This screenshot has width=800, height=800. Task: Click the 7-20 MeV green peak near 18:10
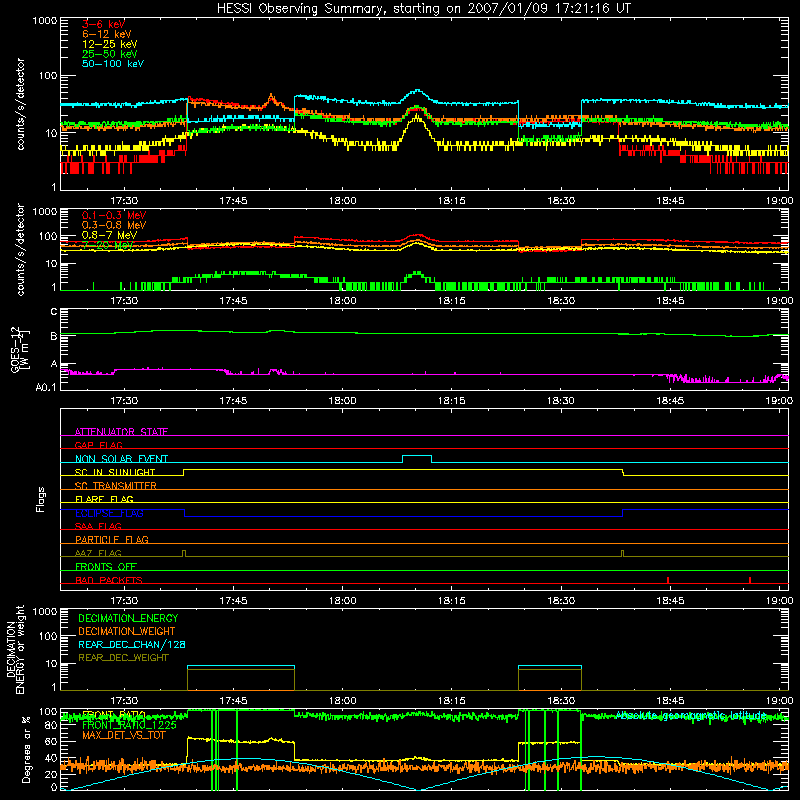pyautogui.click(x=417, y=273)
